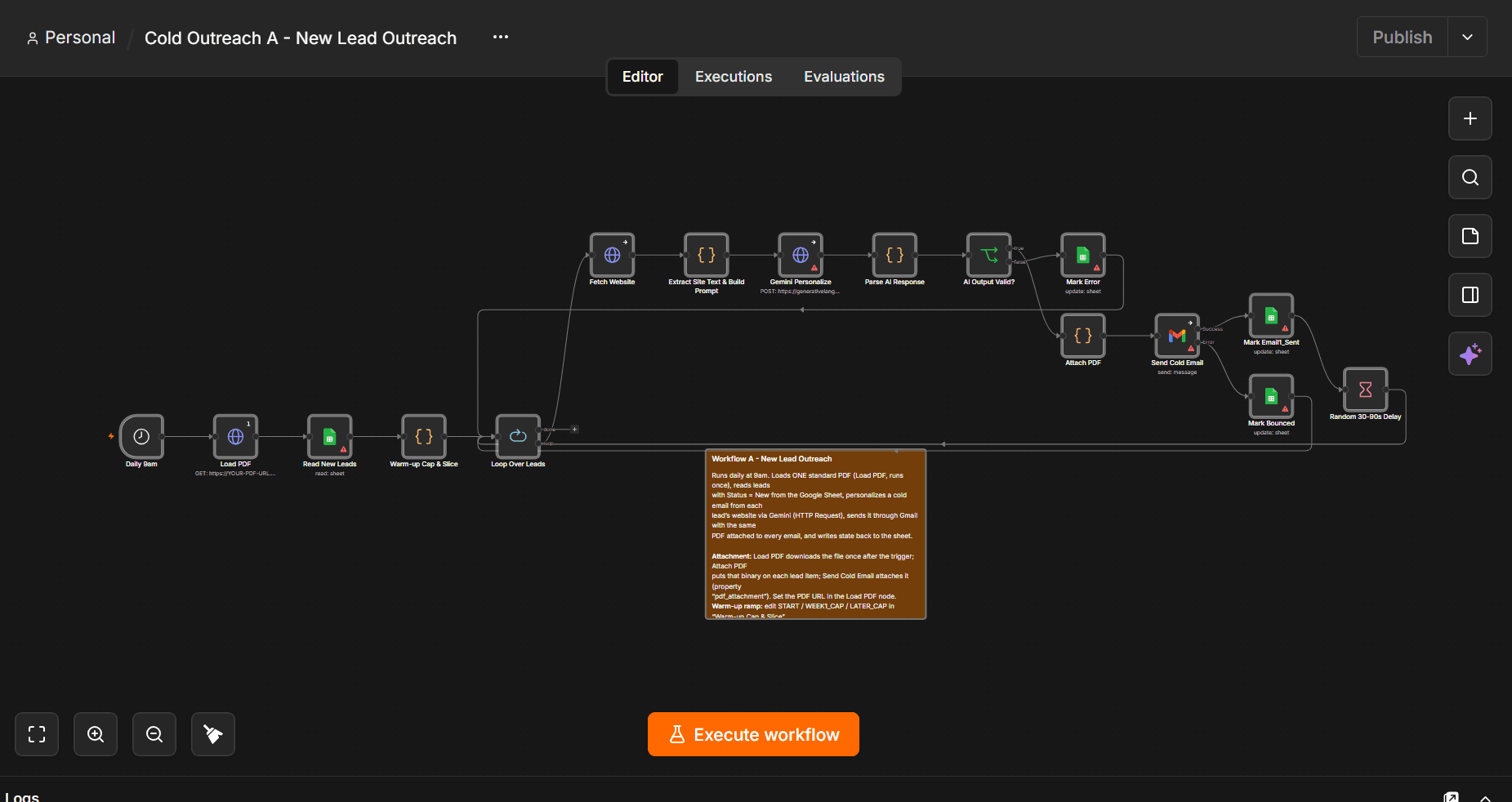Image resolution: width=1512 pixels, height=802 pixels.
Task: Open the Gemini Personalize node
Action: click(801, 255)
